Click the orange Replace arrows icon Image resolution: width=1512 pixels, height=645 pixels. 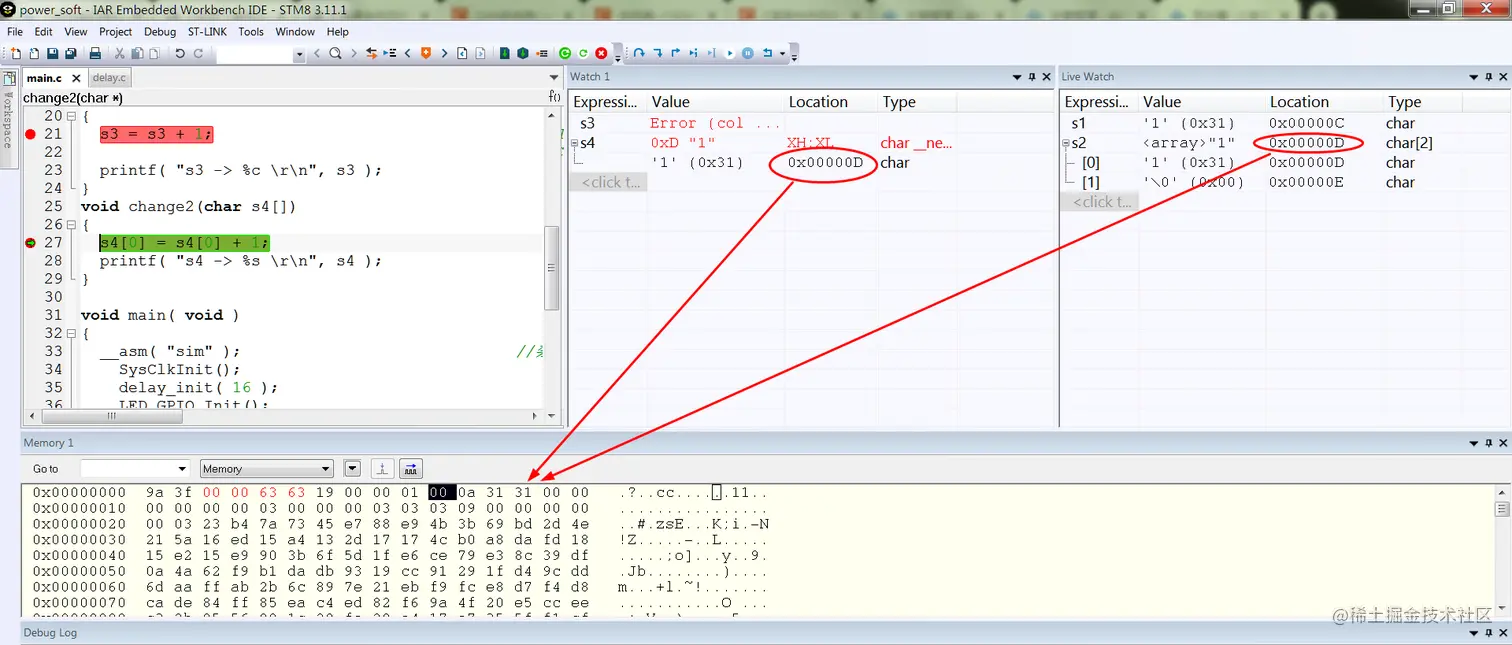371,53
